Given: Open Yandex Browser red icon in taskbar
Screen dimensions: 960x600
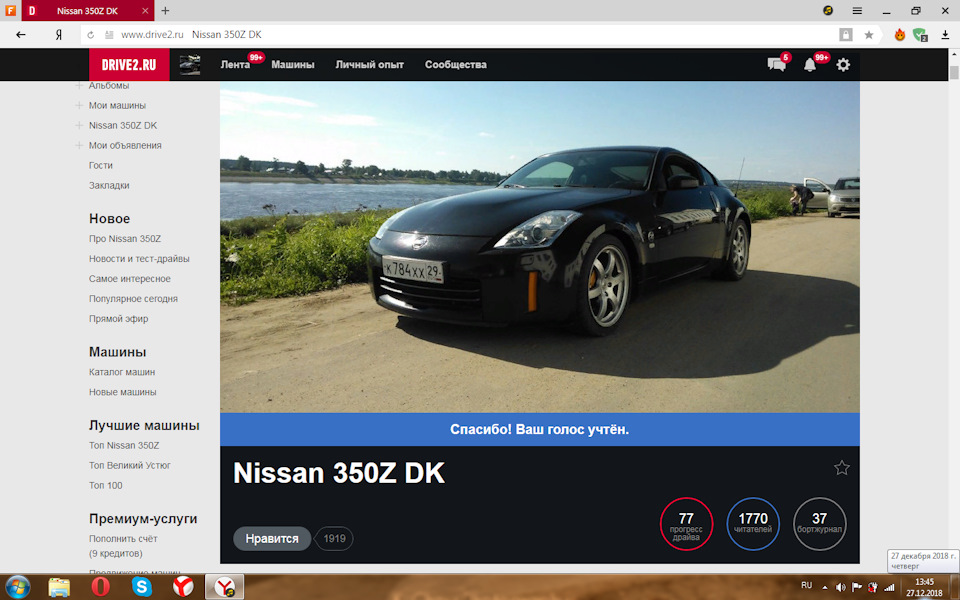Looking at the screenshot, I should (182, 587).
